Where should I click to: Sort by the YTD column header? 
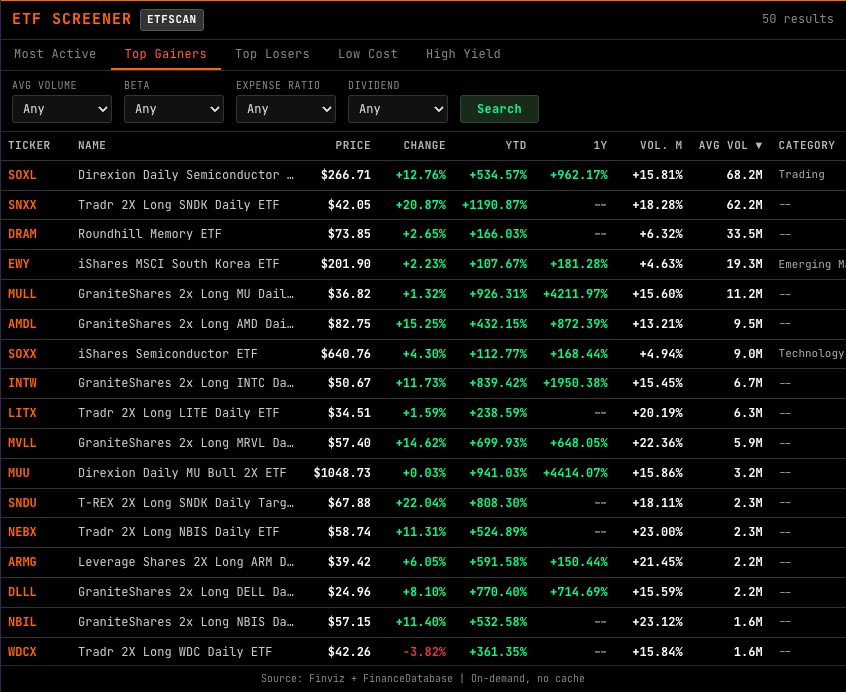tap(516, 145)
